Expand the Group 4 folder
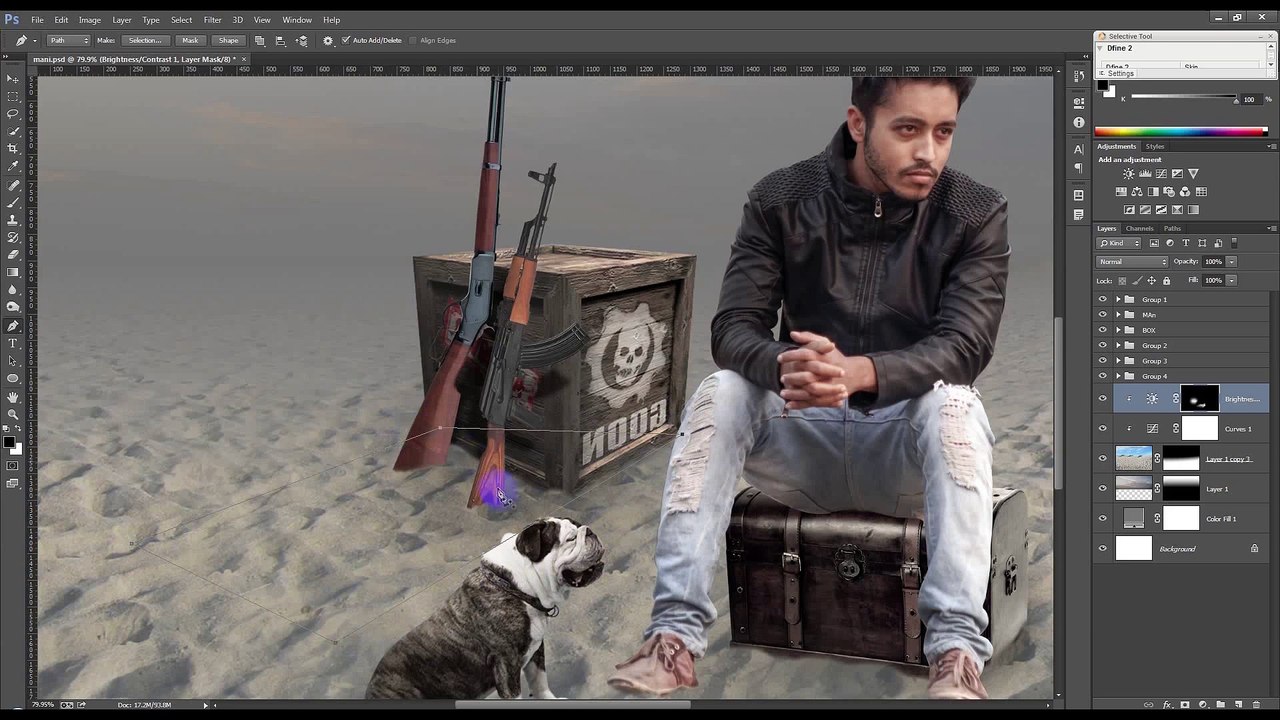1280x720 pixels. [x=1118, y=376]
